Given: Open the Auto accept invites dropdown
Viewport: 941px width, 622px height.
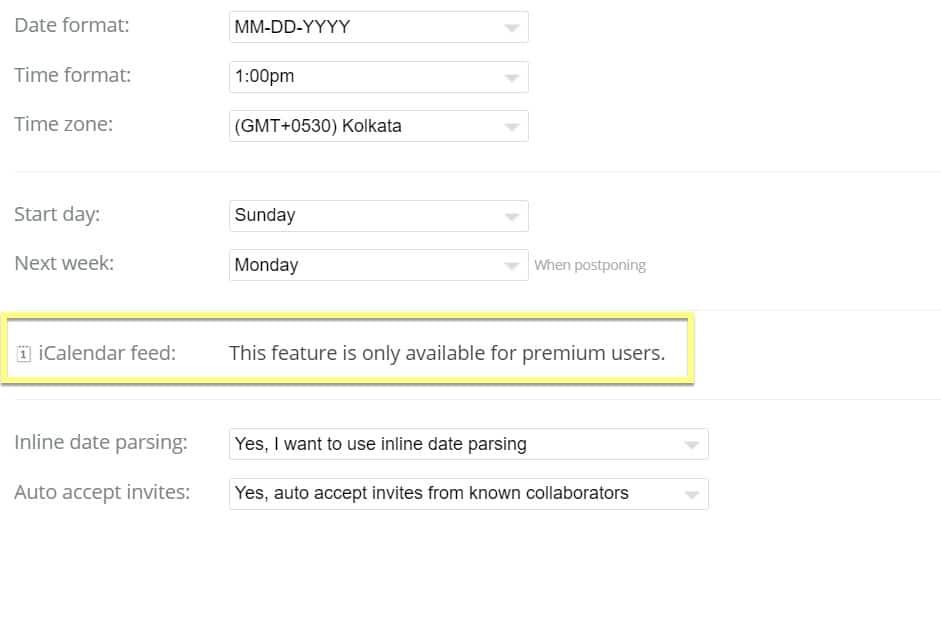Looking at the screenshot, I should 469,494.
